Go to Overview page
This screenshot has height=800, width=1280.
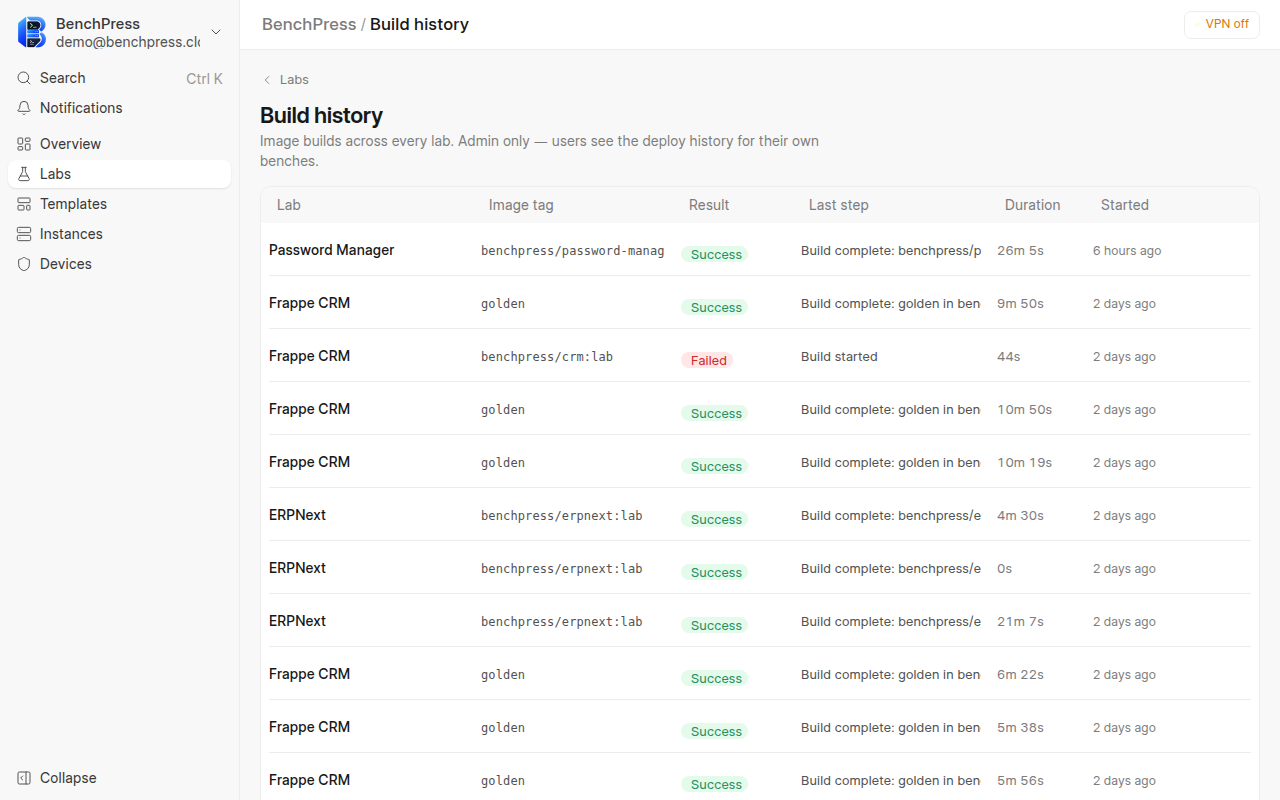(119, 144)
